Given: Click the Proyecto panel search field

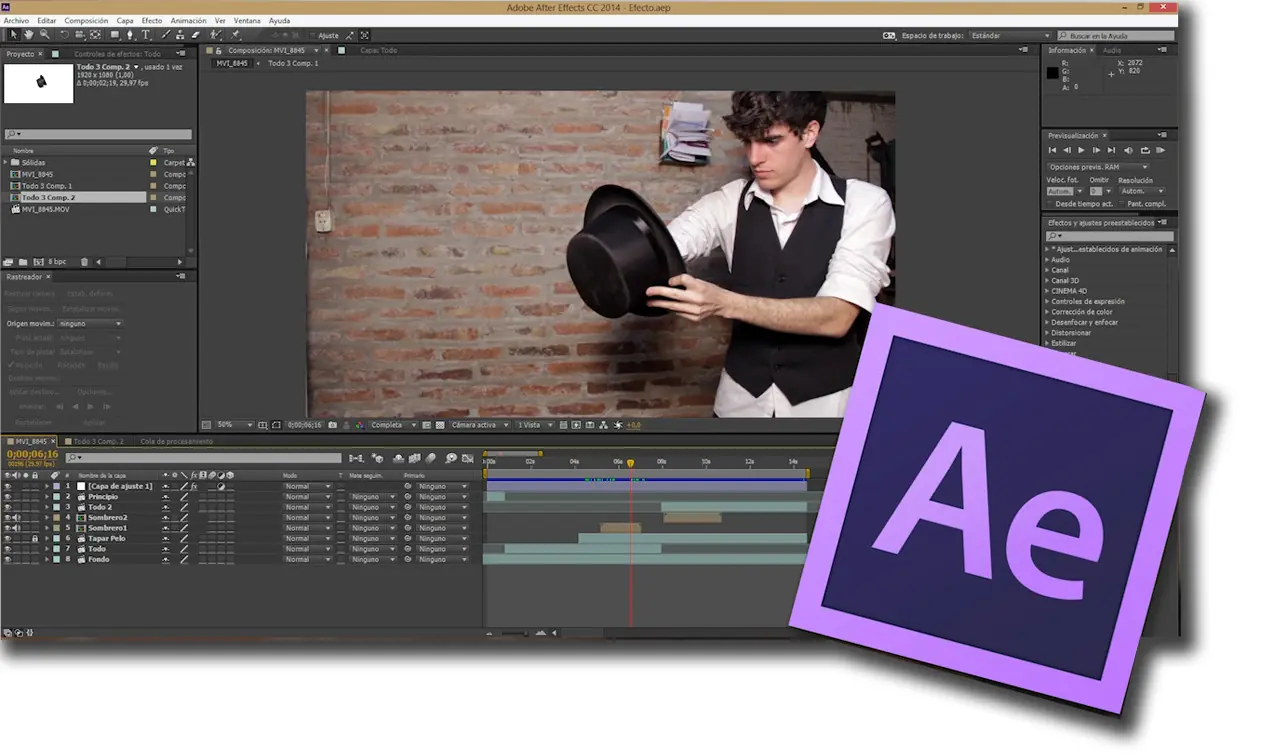Looking at the screenshot, I should point(97,134).
